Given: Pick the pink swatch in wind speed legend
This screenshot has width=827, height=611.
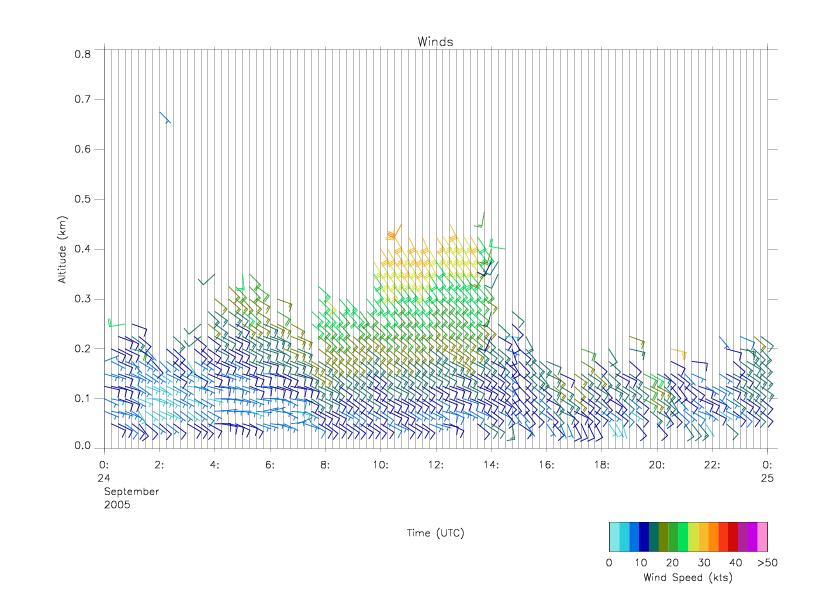Looking at the screenshot, I should [x=763, y=537].
